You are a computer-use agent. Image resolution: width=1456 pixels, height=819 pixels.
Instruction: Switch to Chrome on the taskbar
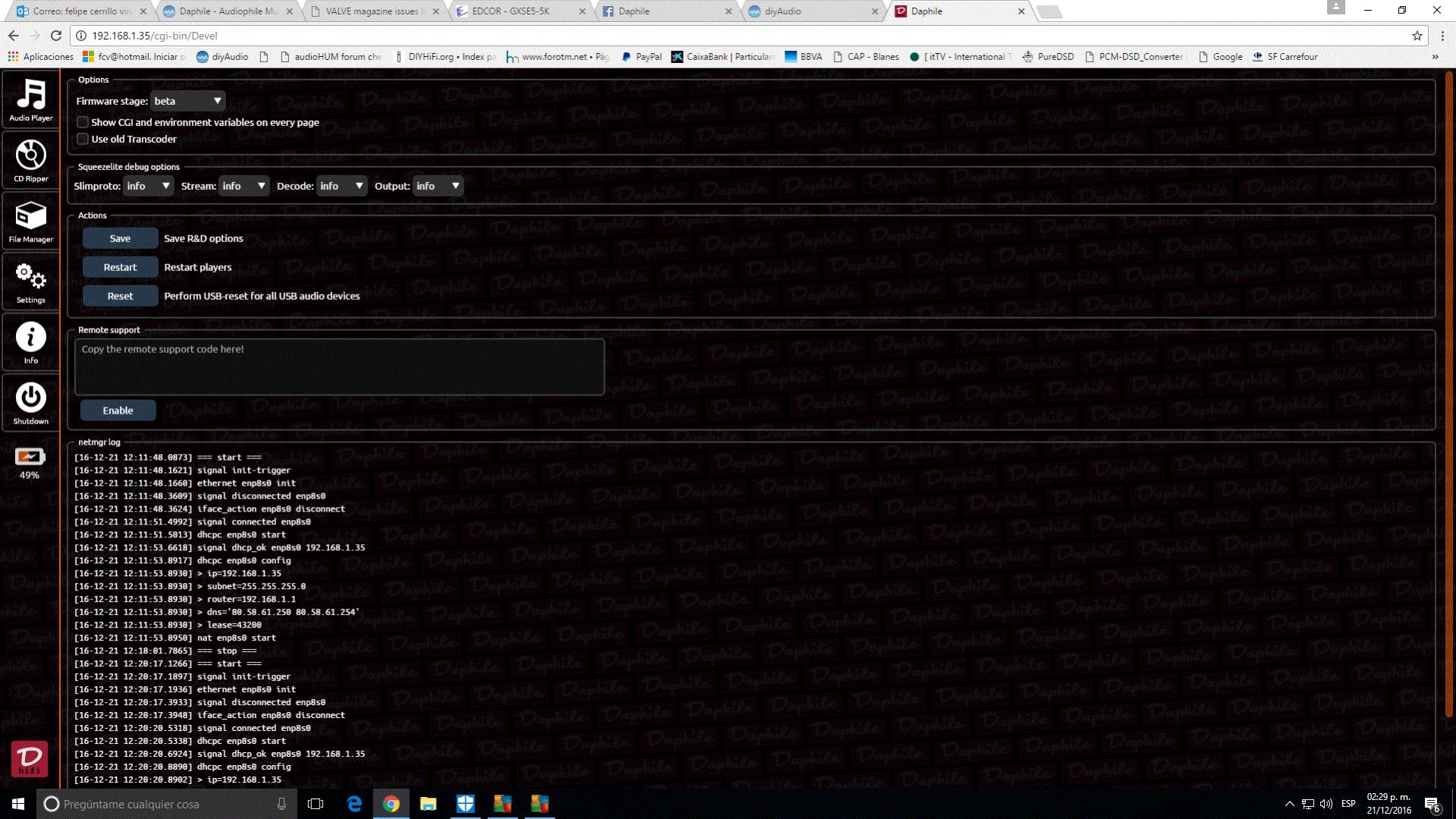(392, 804)
